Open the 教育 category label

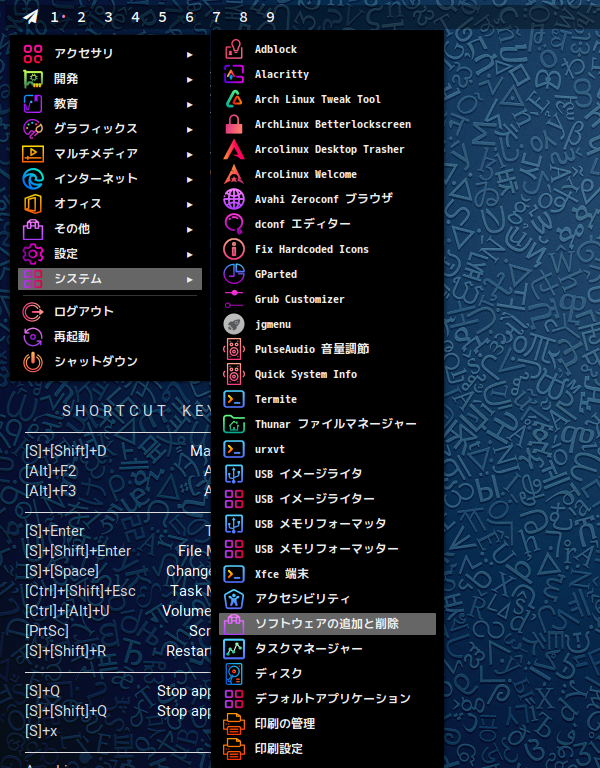[66, 104]
